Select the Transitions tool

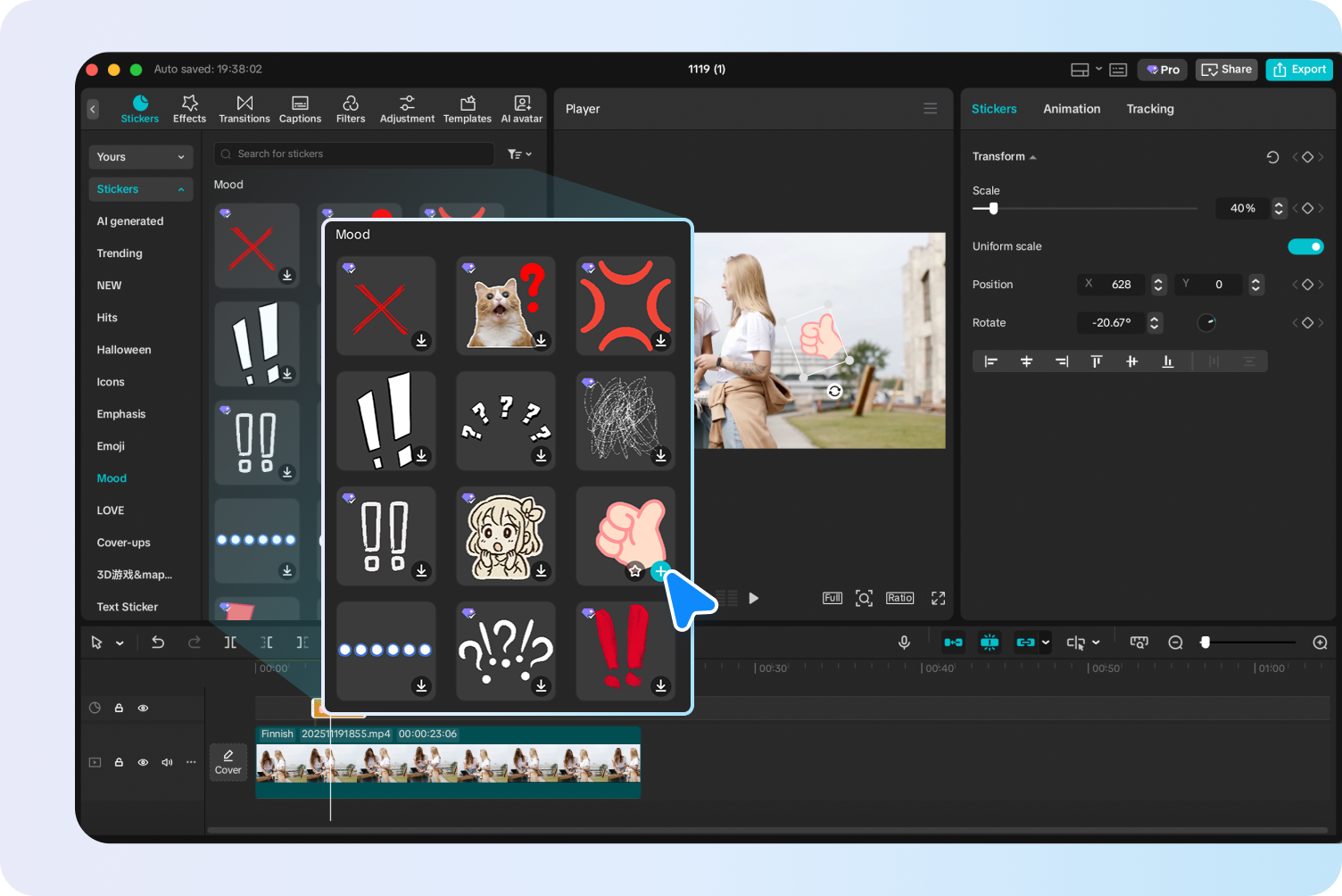point(244,108)
